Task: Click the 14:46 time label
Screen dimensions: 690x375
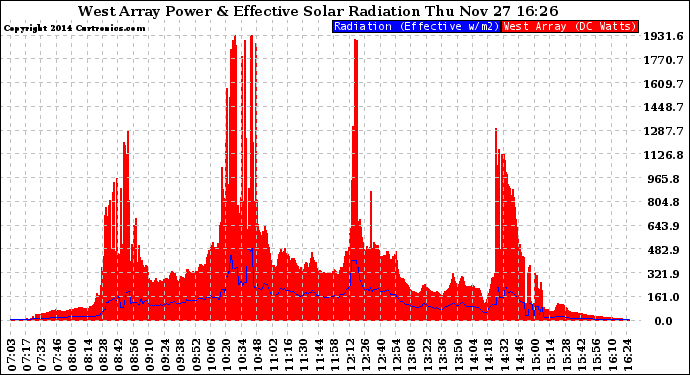Action: tap(519, 354)
